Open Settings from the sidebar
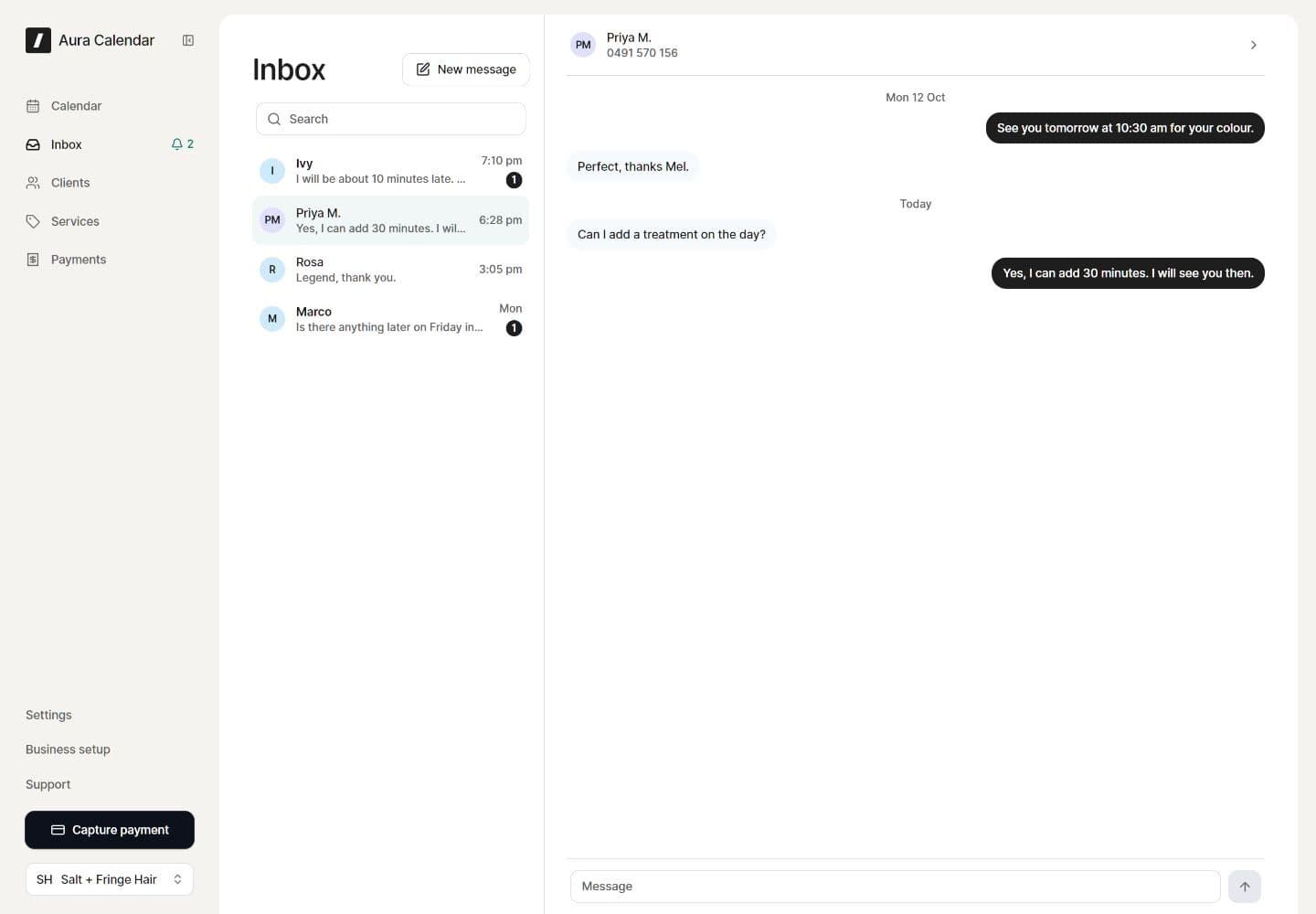This screenshot has width=1316, height=914. [x=48, y=715]
